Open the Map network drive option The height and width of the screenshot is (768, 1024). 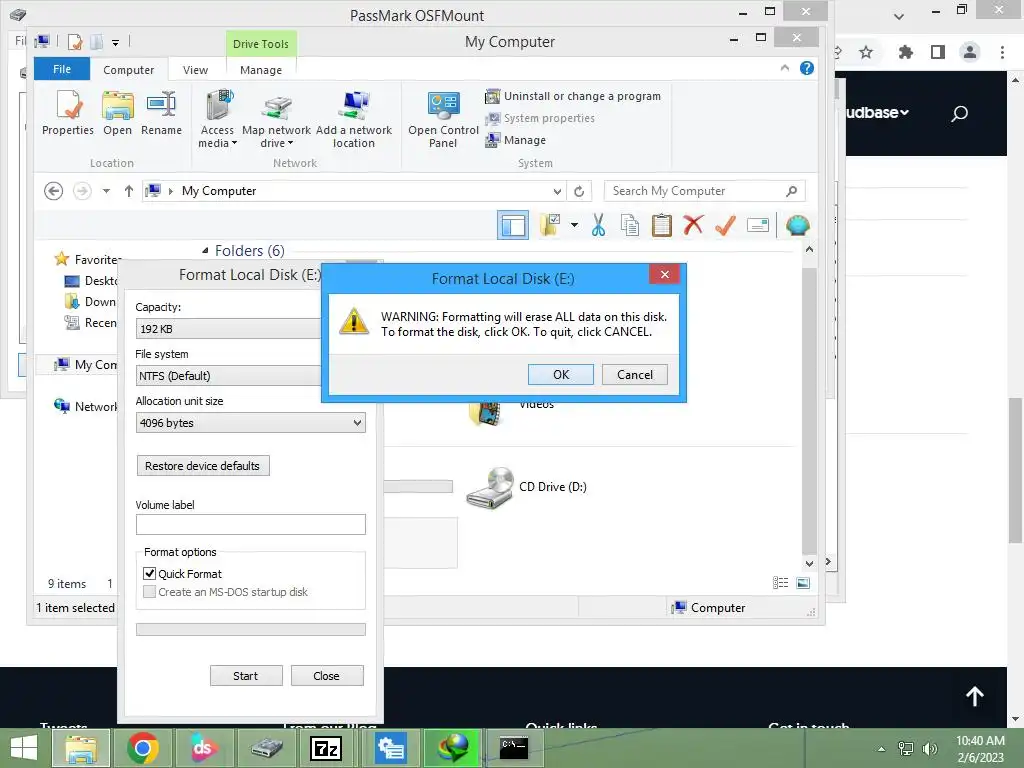tap(276, 119)
